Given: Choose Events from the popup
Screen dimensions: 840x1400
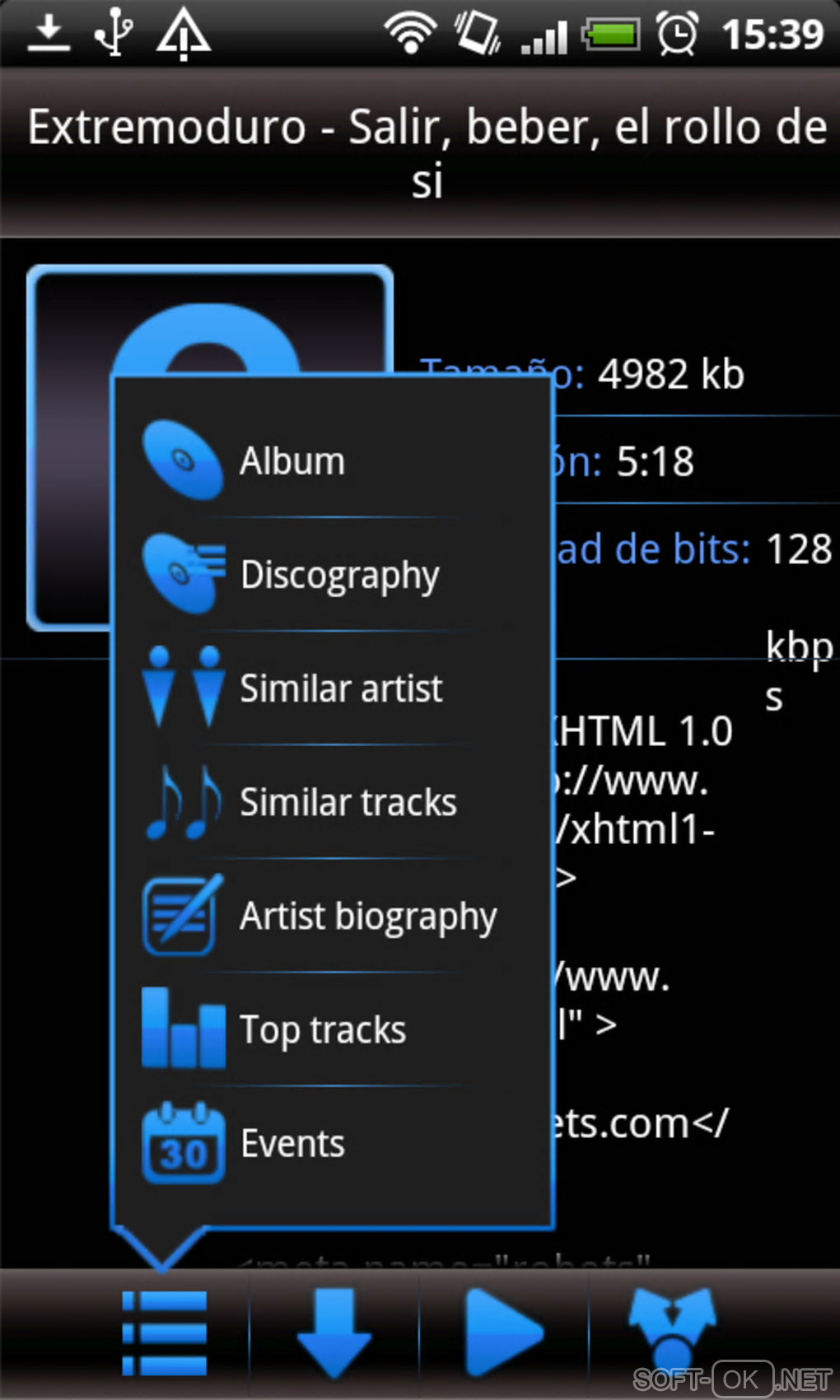Looking at the screenshot, I should [x=333, y=1143].
